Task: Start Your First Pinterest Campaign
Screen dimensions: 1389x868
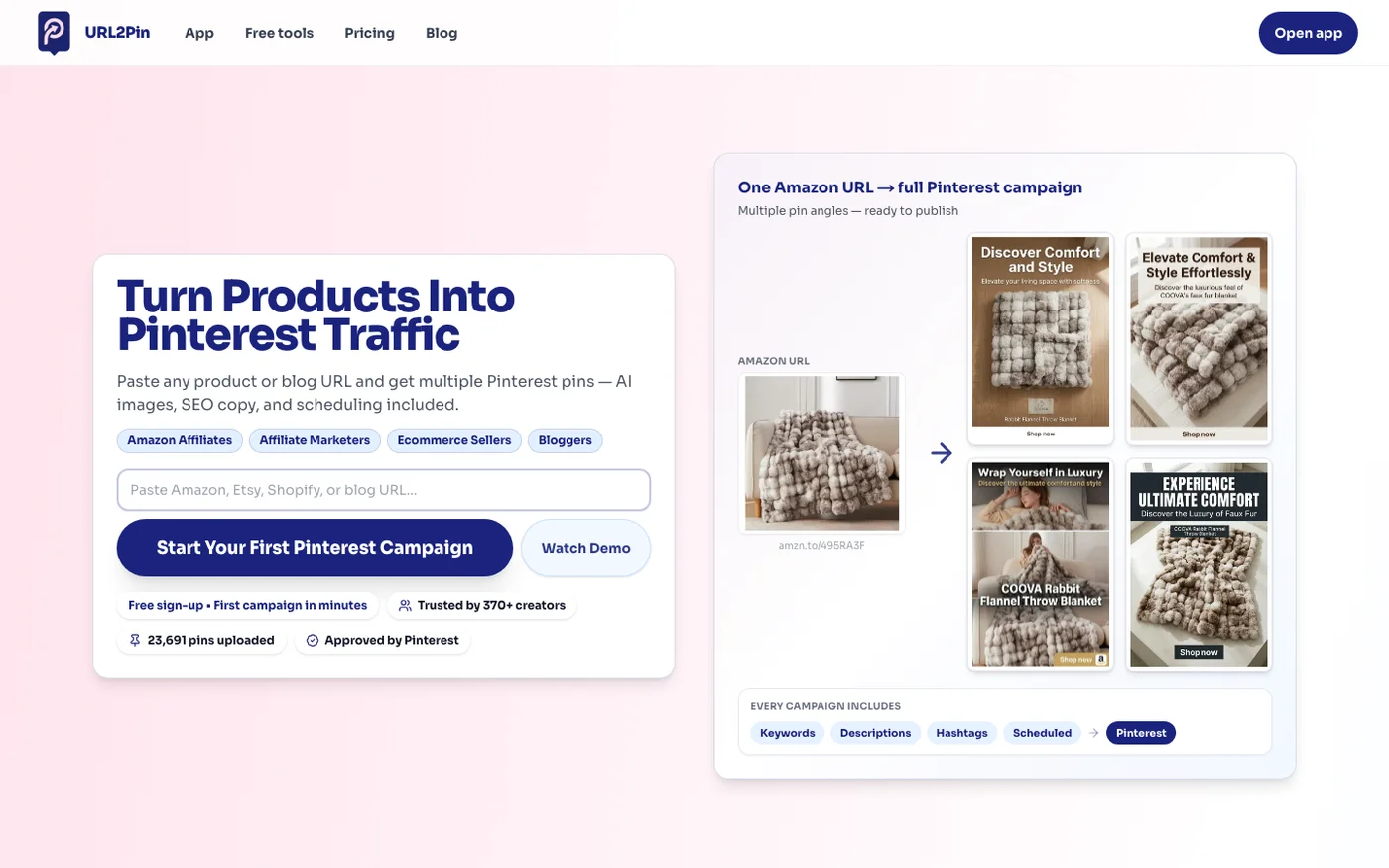Action: [315, 548]
